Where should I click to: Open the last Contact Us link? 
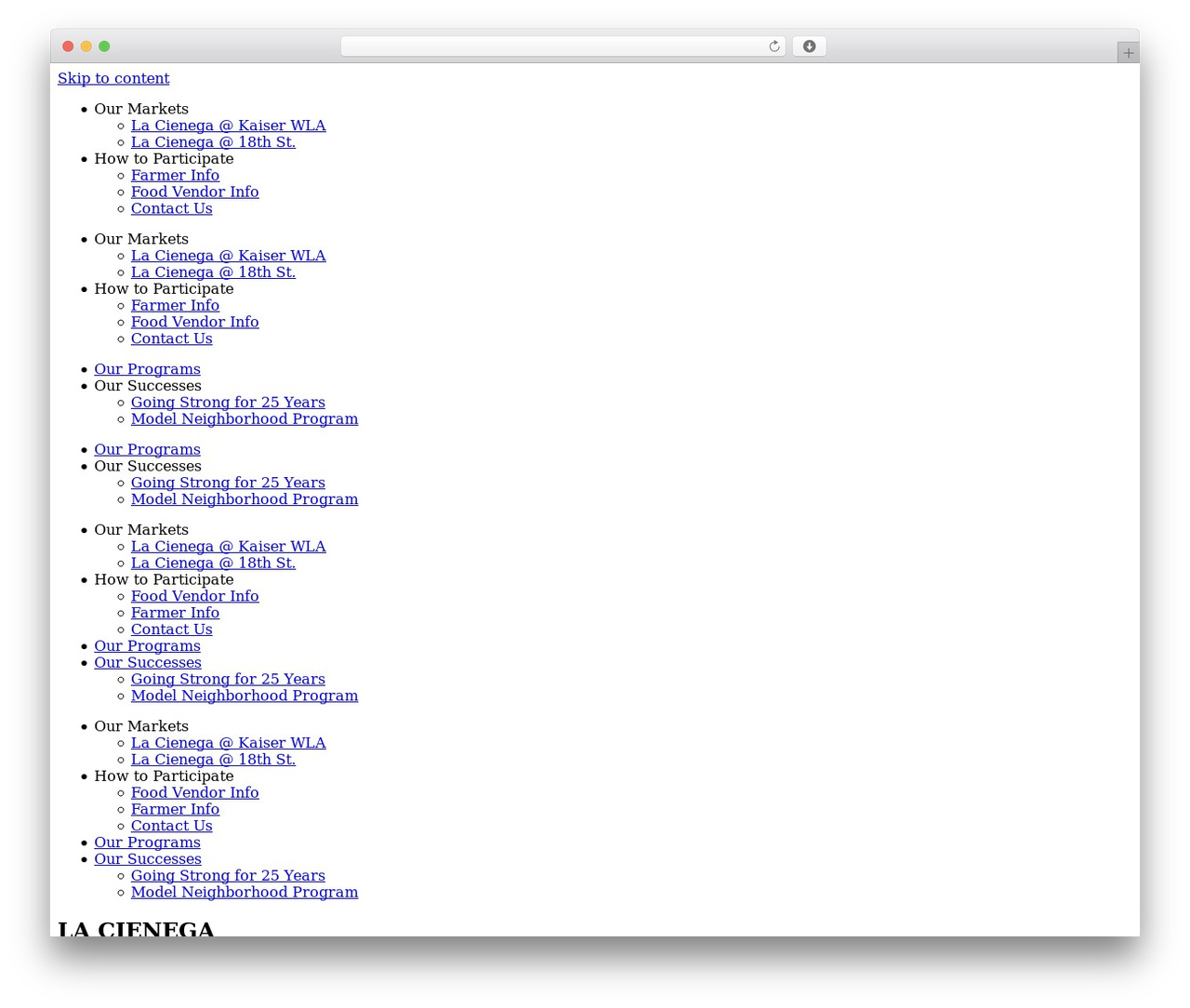[x=171, y=827]
